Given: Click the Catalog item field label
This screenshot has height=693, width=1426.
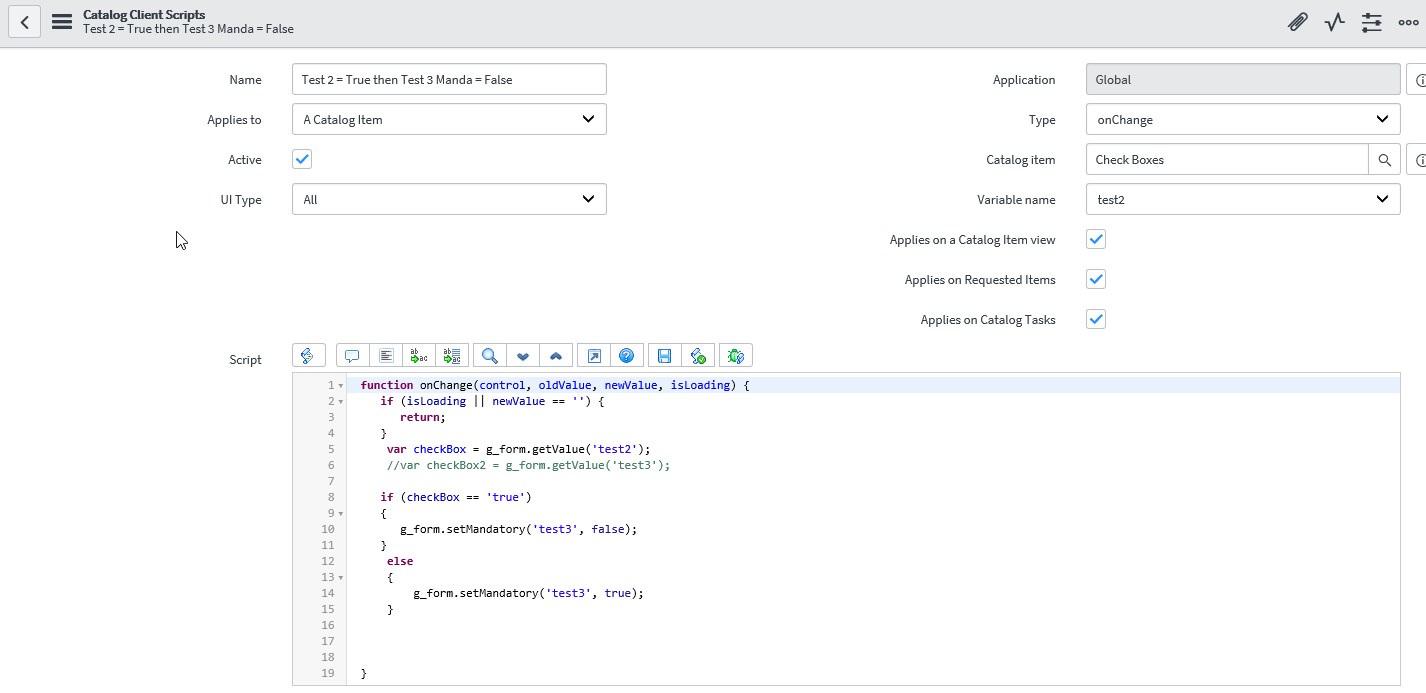Looking at the screenshot, I should tap(1021, 160).
